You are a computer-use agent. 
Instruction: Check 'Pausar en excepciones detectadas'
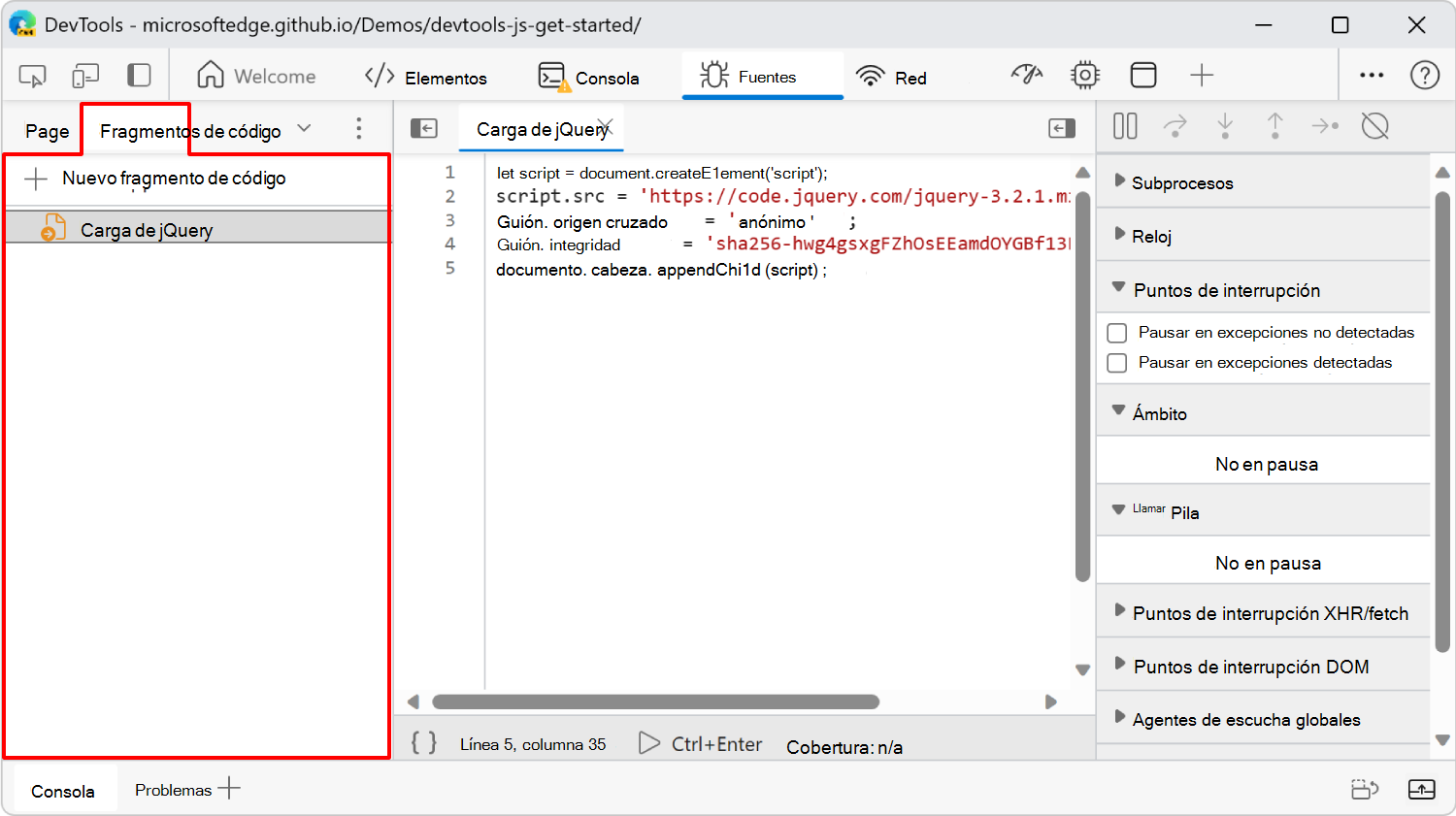(1116, 363)
